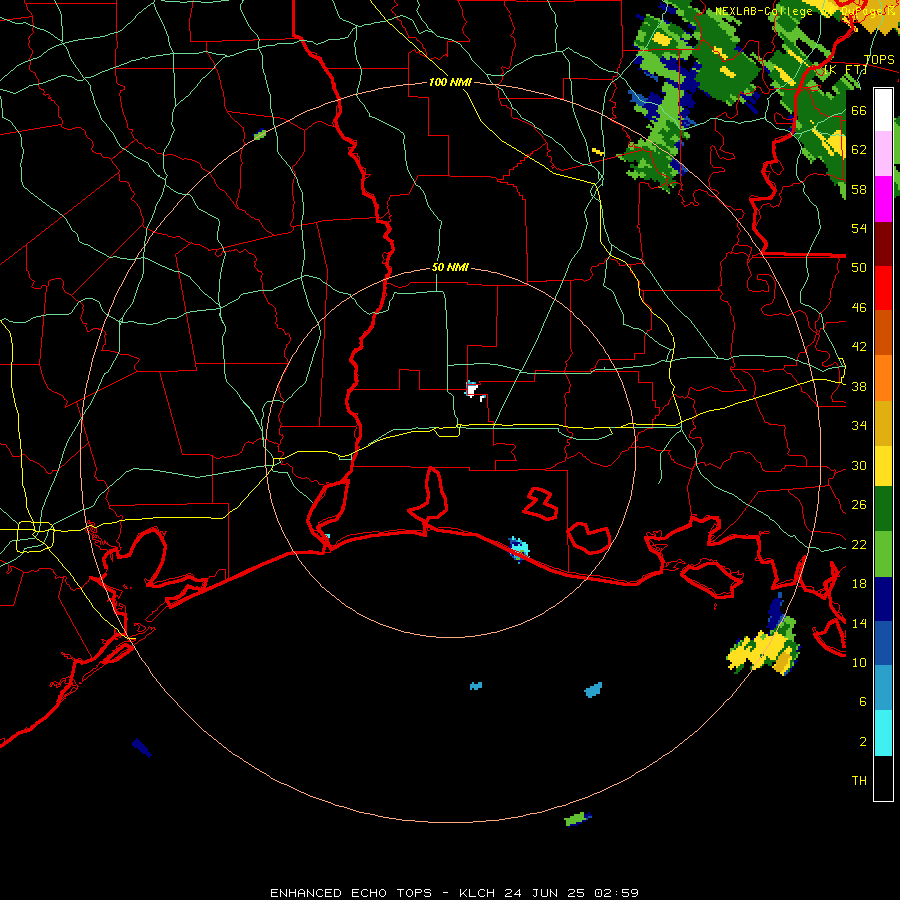Click legend value '46'
900x900 pixels.
[x=859, y=308]
